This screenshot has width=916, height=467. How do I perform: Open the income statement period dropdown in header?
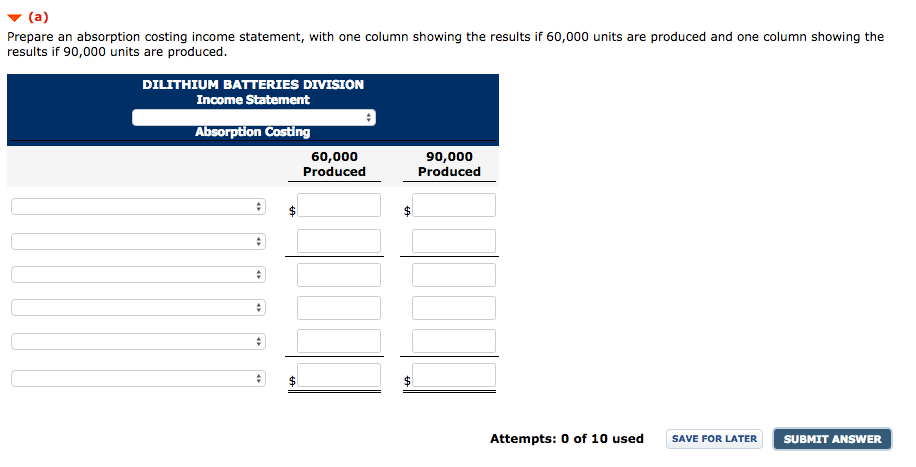click(x=253, y=118)
